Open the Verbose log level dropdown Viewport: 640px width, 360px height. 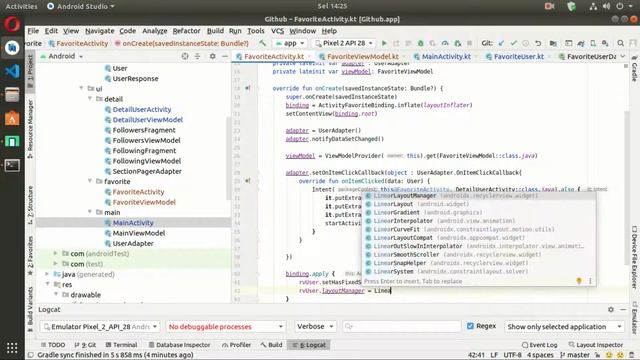(315, 327)
